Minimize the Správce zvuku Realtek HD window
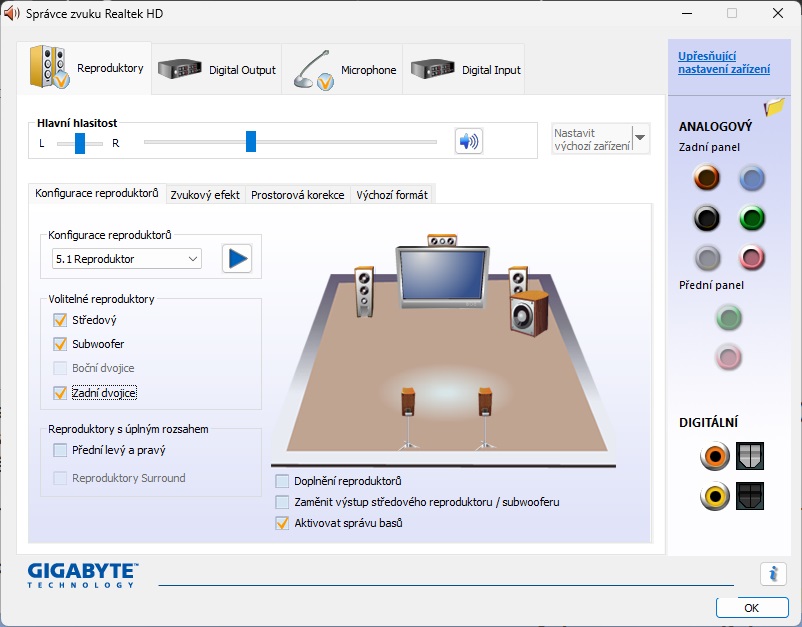The image size is (802, 627). click(x=687, y=13)
